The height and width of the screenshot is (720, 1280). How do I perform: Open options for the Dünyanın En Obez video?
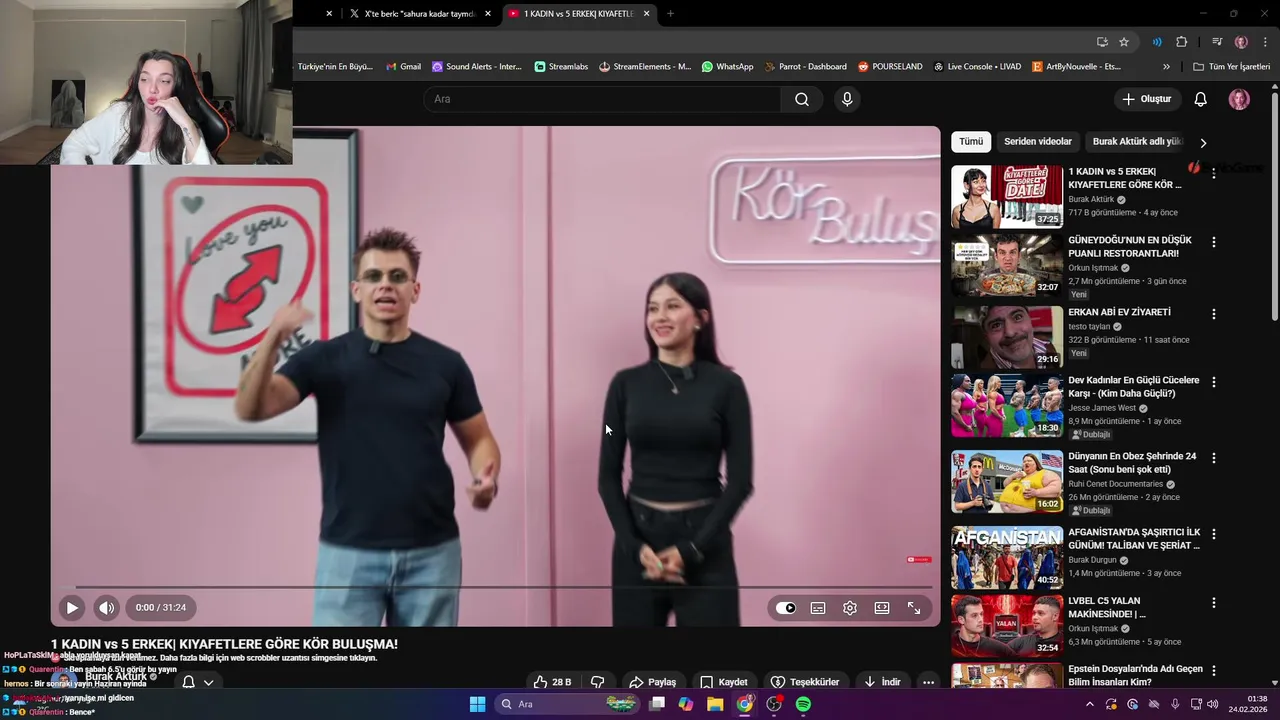[x=1214, y=458]
